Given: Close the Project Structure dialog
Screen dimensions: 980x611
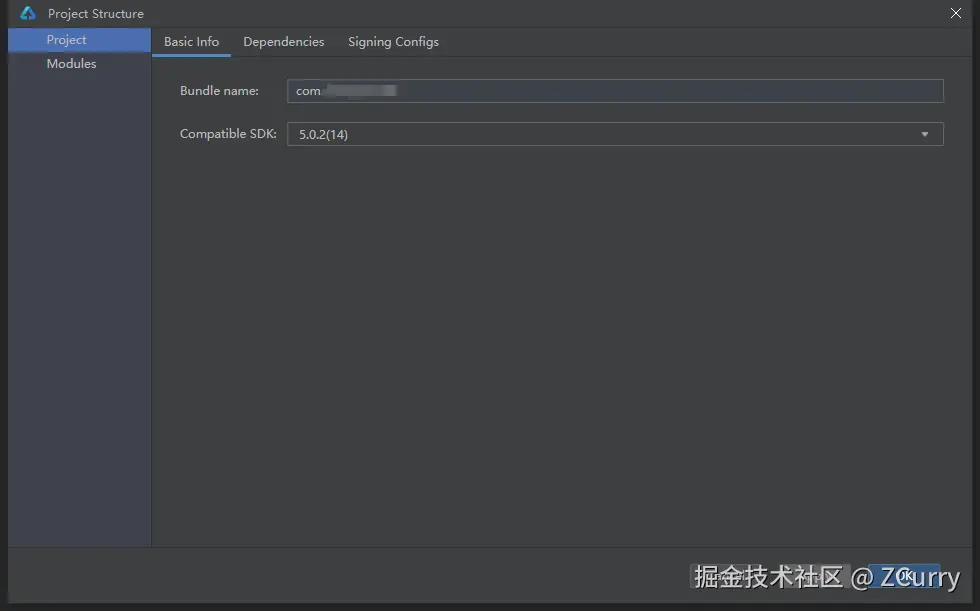Looking at the screenshot, I should [956, 13].
